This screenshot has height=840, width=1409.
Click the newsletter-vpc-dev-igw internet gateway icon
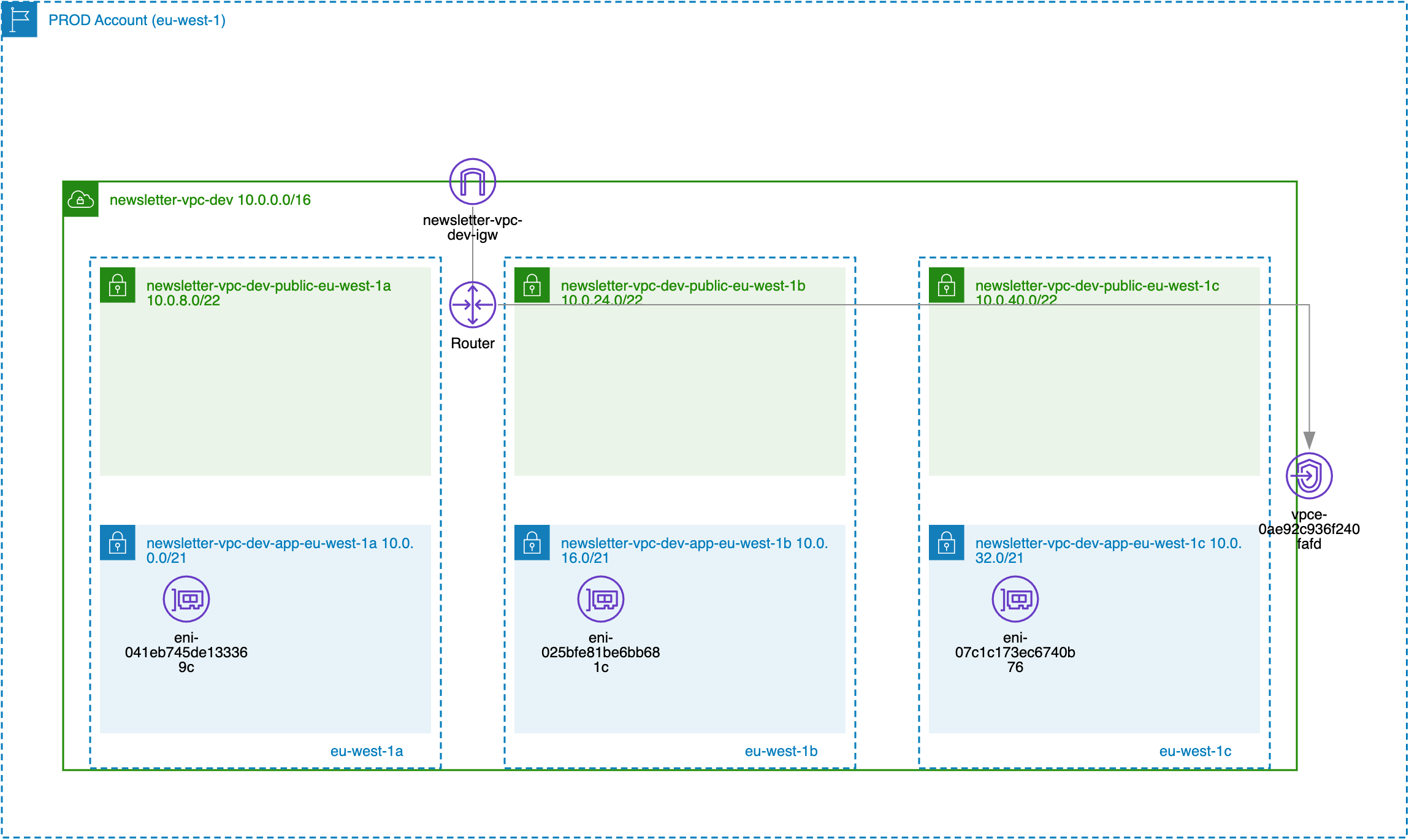(473, 181)
